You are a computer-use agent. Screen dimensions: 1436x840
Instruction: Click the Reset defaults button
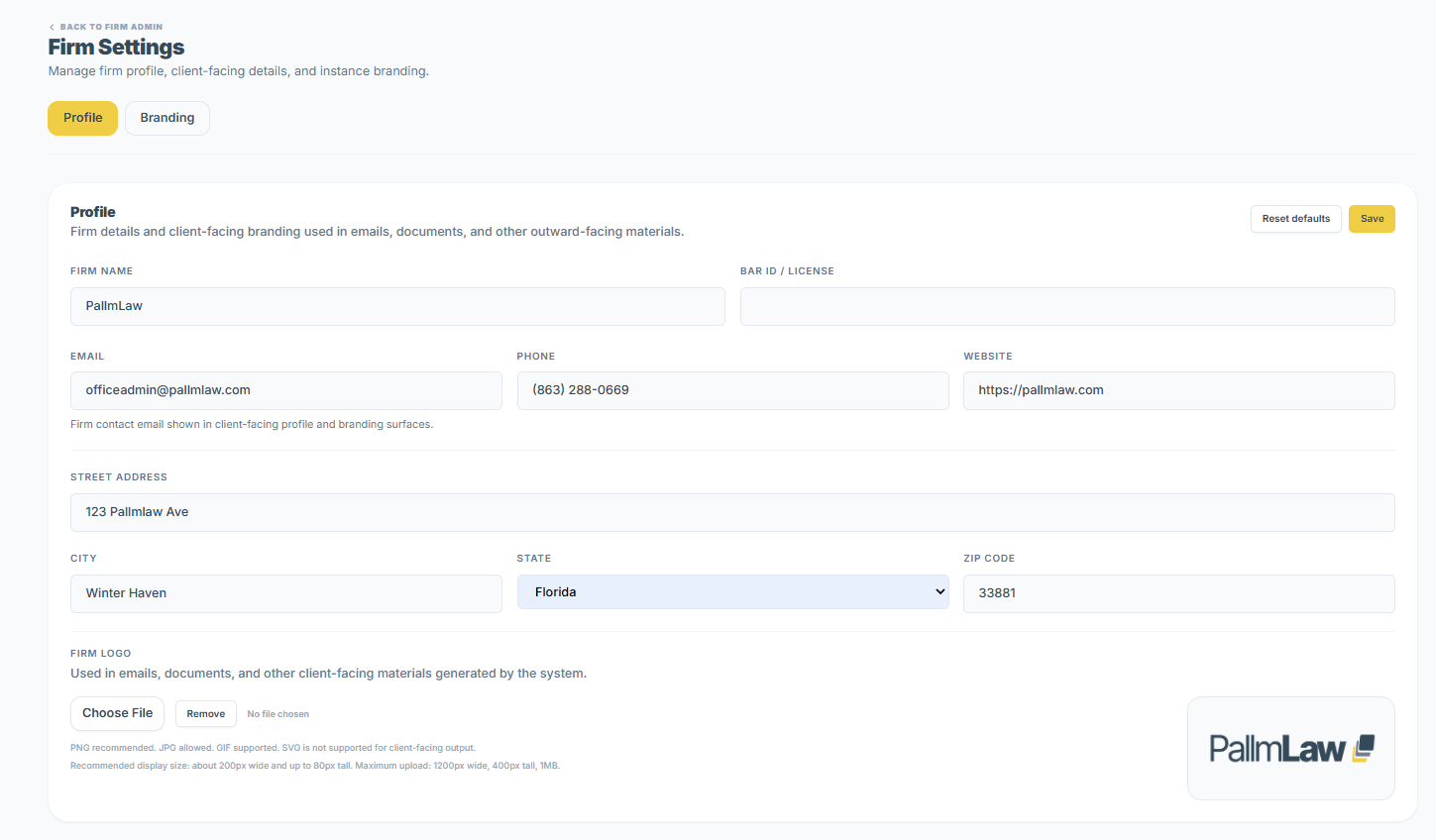(x=1296, y=219)
